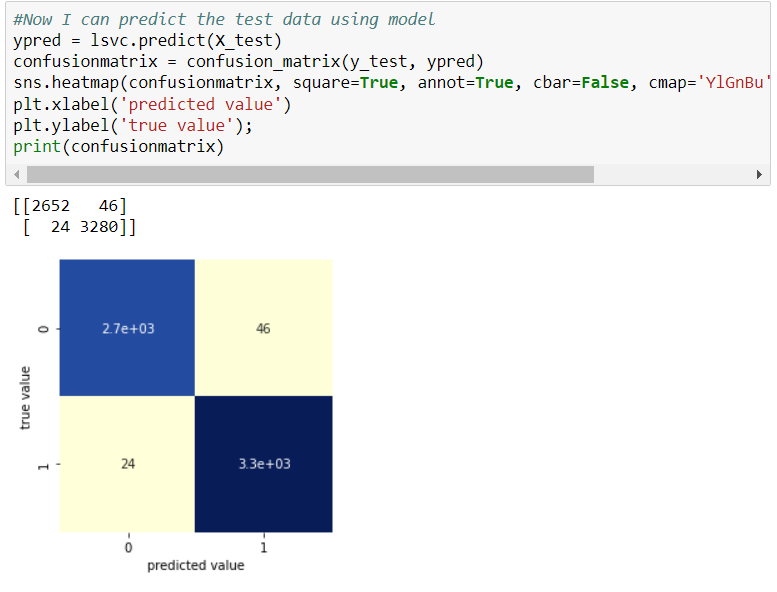
Task: Click the plt.ylabel('true value') line
Action: [x=133, y=125]
